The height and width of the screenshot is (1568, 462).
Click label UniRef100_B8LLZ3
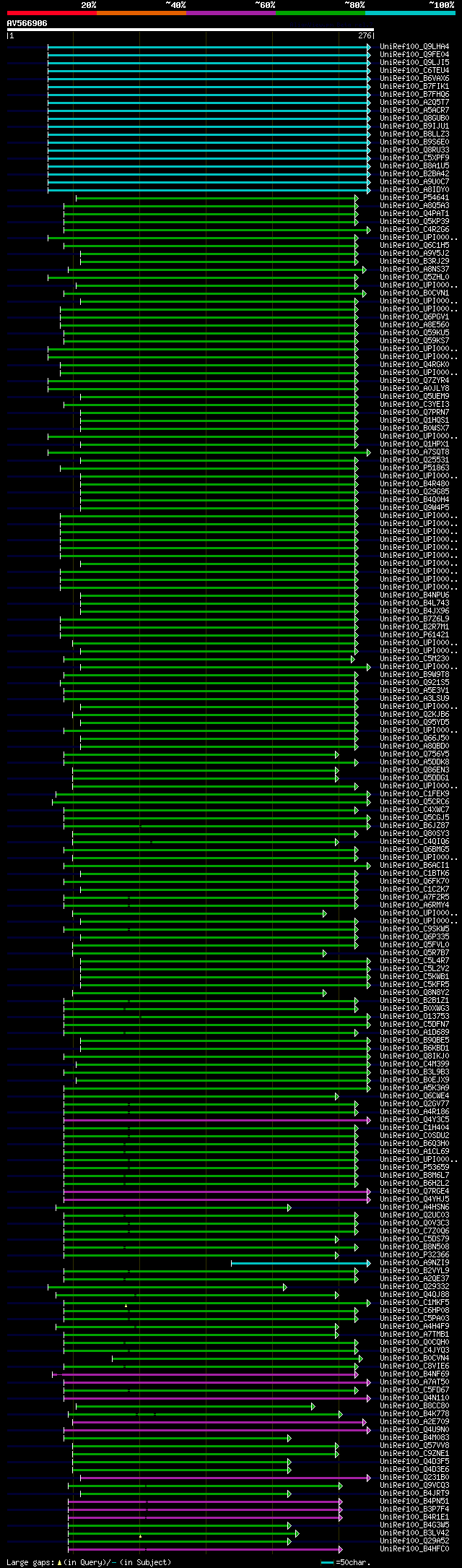[x=414, y=134]
